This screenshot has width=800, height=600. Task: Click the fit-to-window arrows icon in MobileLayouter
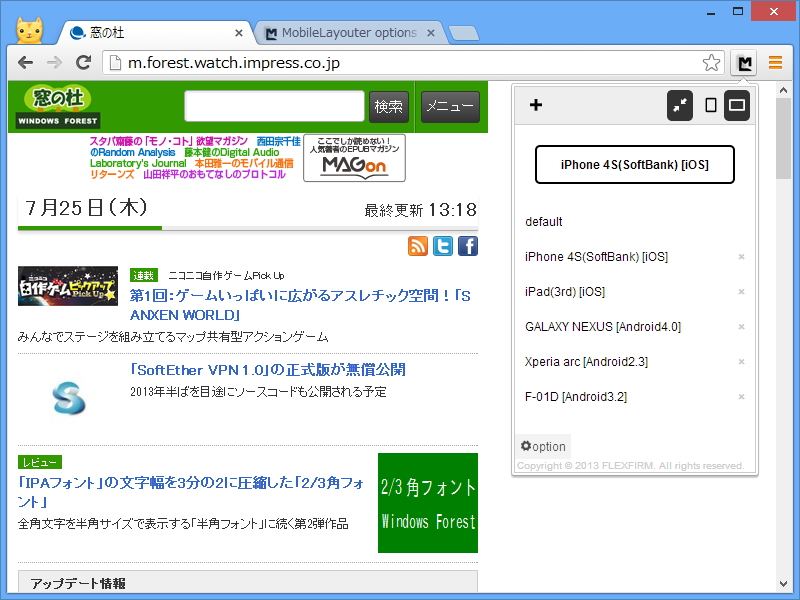point(680,105)
